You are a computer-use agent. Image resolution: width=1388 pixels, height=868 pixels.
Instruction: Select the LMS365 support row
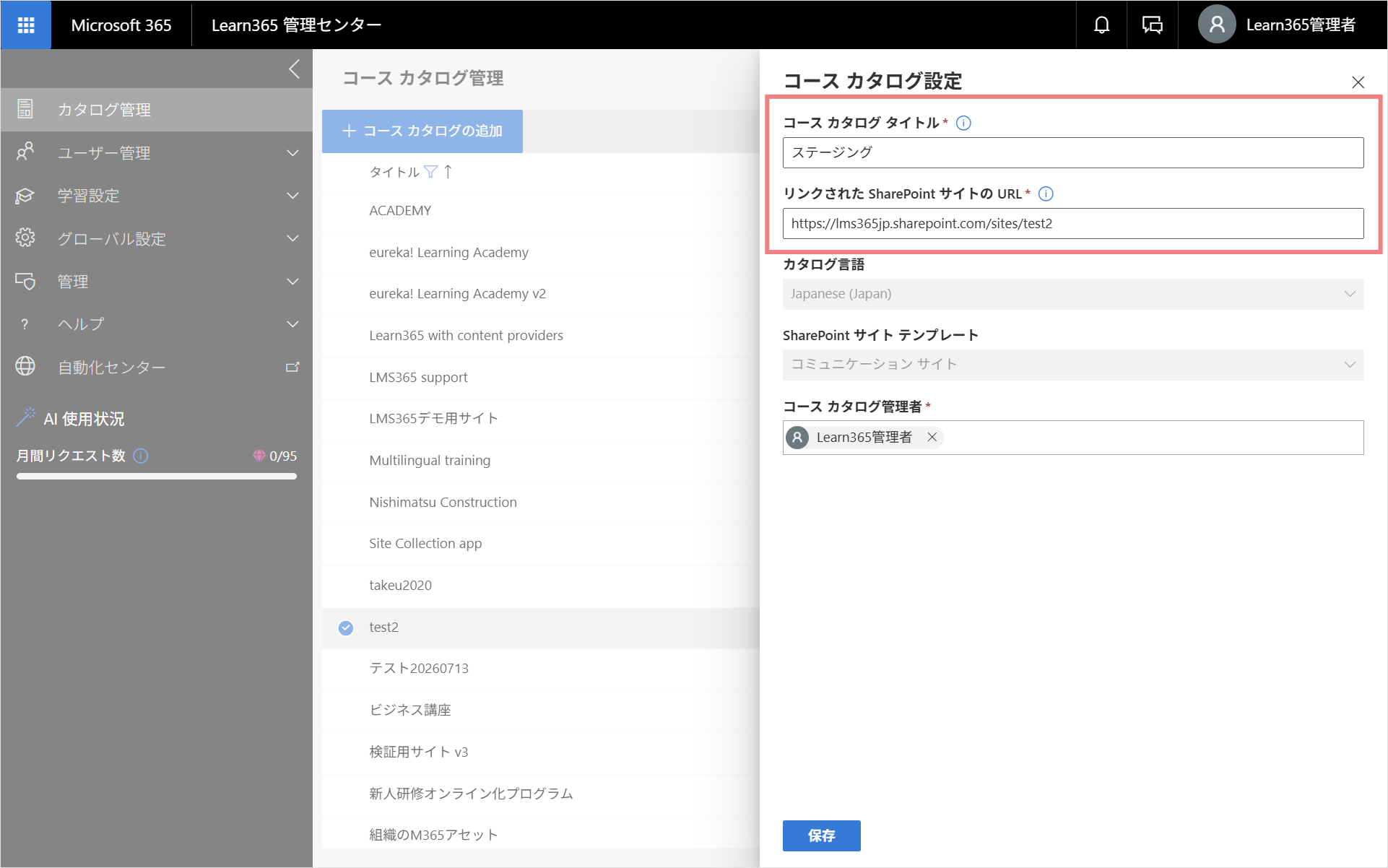point(541,378)
